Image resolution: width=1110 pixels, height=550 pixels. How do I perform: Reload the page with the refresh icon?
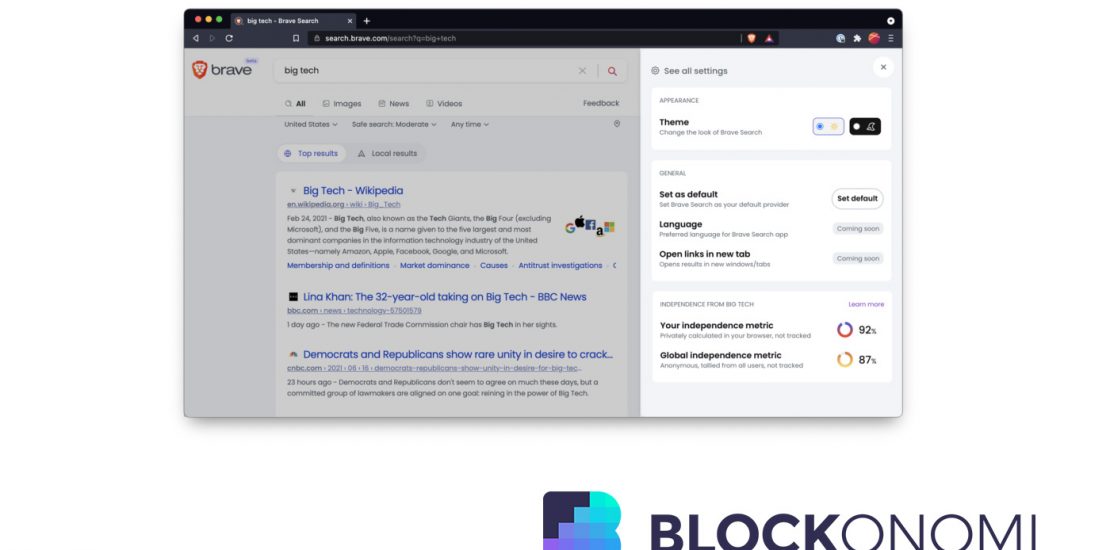(x=229, y=38)
